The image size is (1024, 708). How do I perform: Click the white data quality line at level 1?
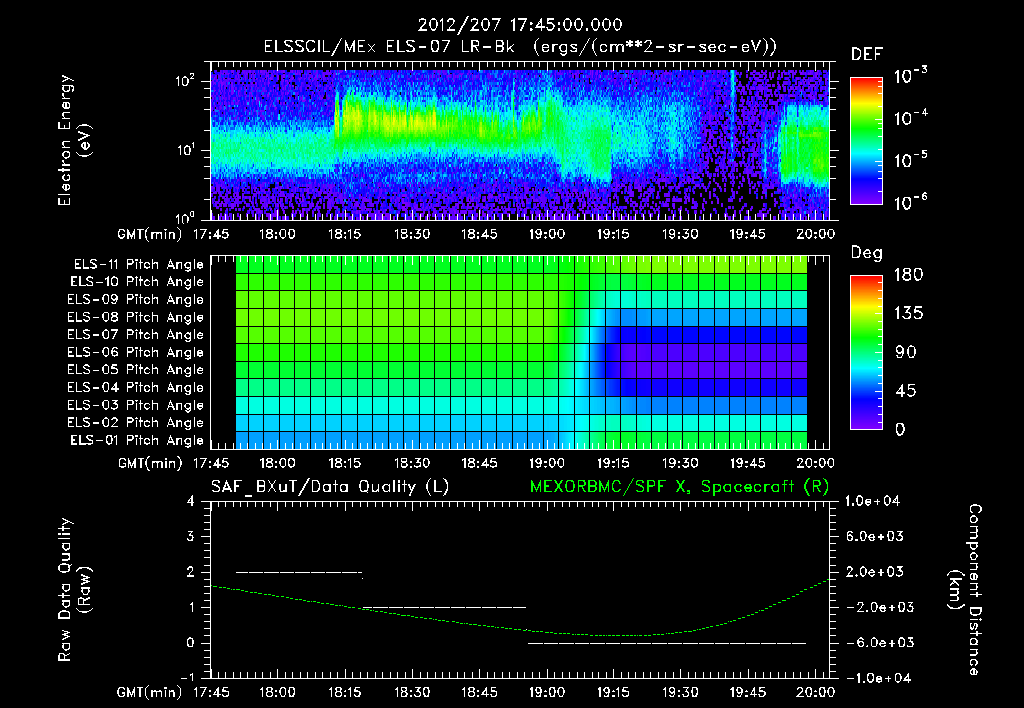(x=444, y=607)
